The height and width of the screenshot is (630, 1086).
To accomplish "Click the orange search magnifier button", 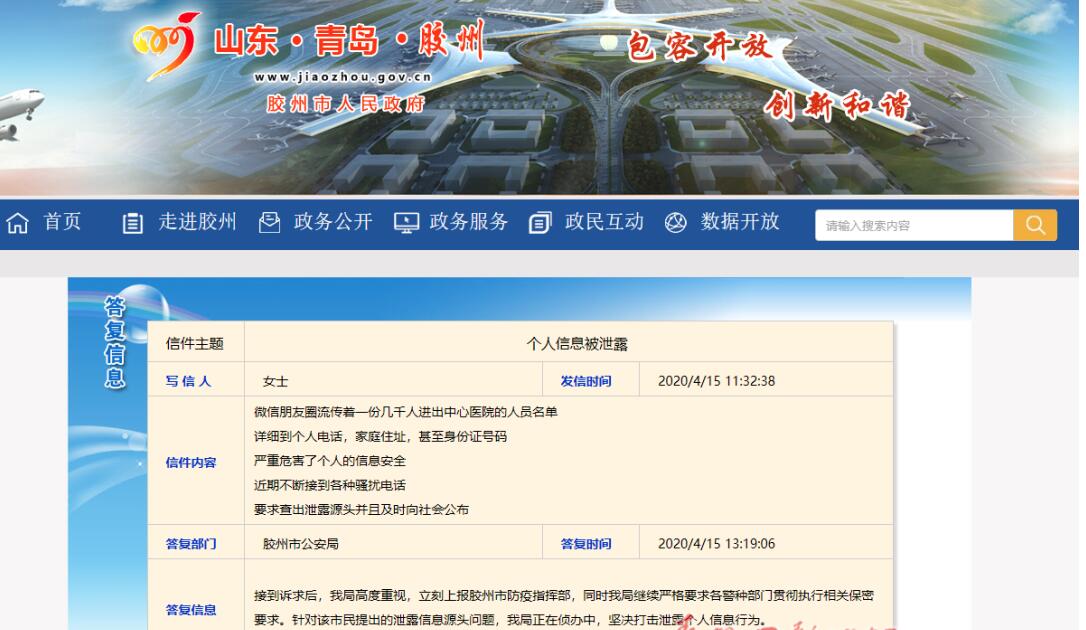I will (1035, 225).
